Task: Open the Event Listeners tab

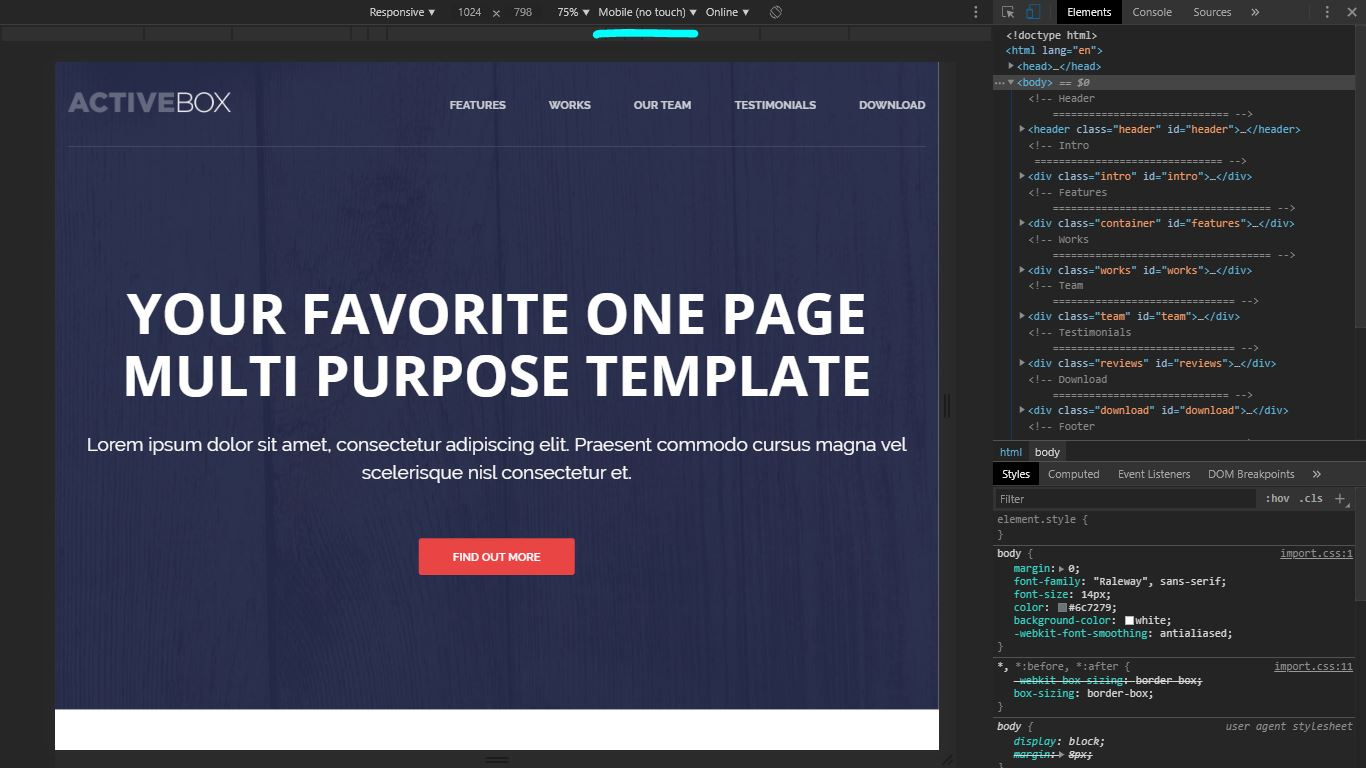Action: (1154, 474)
